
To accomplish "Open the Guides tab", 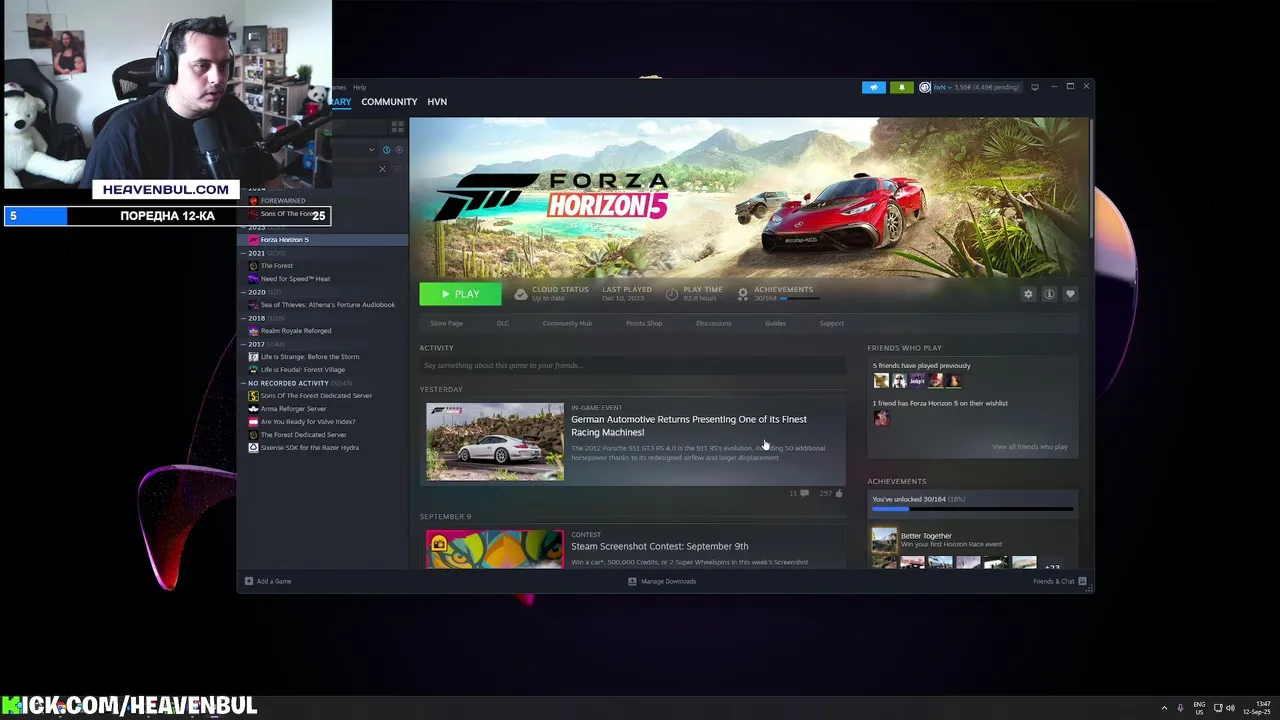I will click(x=775, y=323).
